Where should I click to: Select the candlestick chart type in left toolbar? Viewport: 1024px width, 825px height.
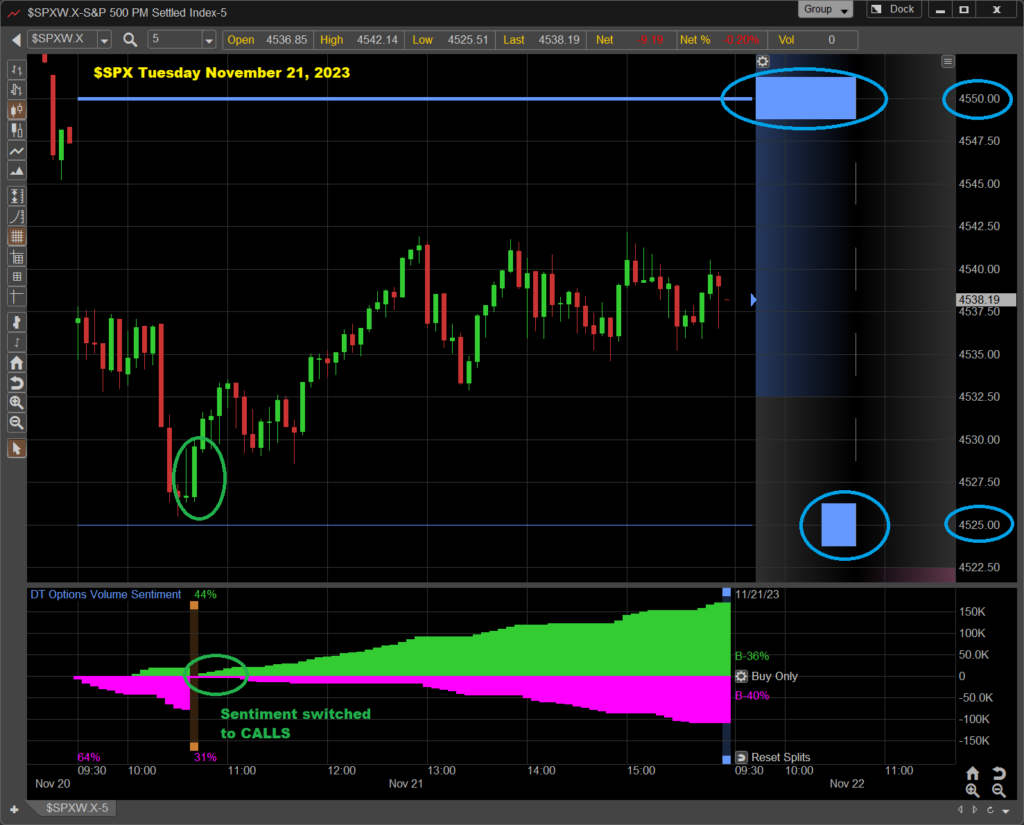(17, 110)
